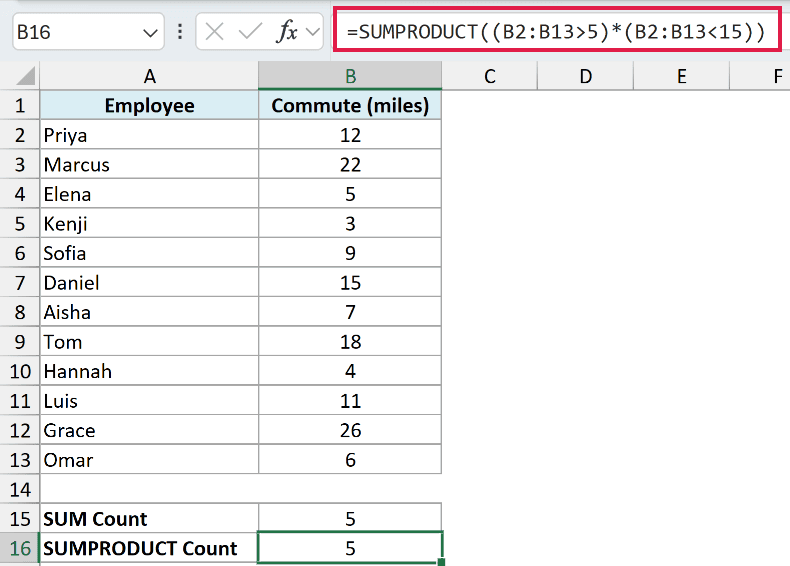Select the cell containing Daniel
The image size is (790, 566).
click(x=149, y=282)
